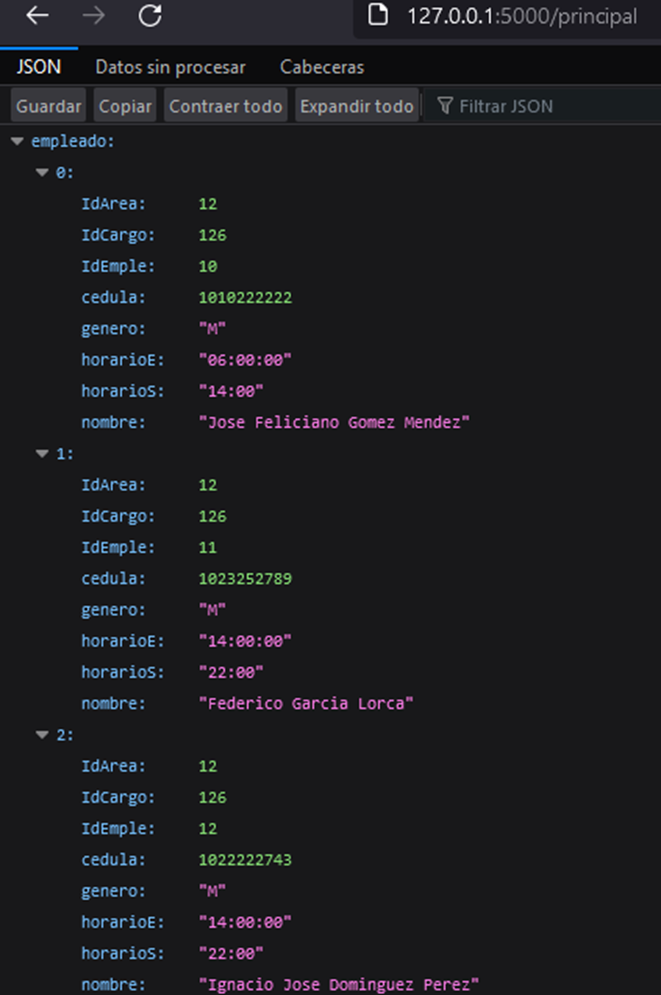Select the JSON tab
The height and width of the screenshot is (995, 661).
coord(37,67)
